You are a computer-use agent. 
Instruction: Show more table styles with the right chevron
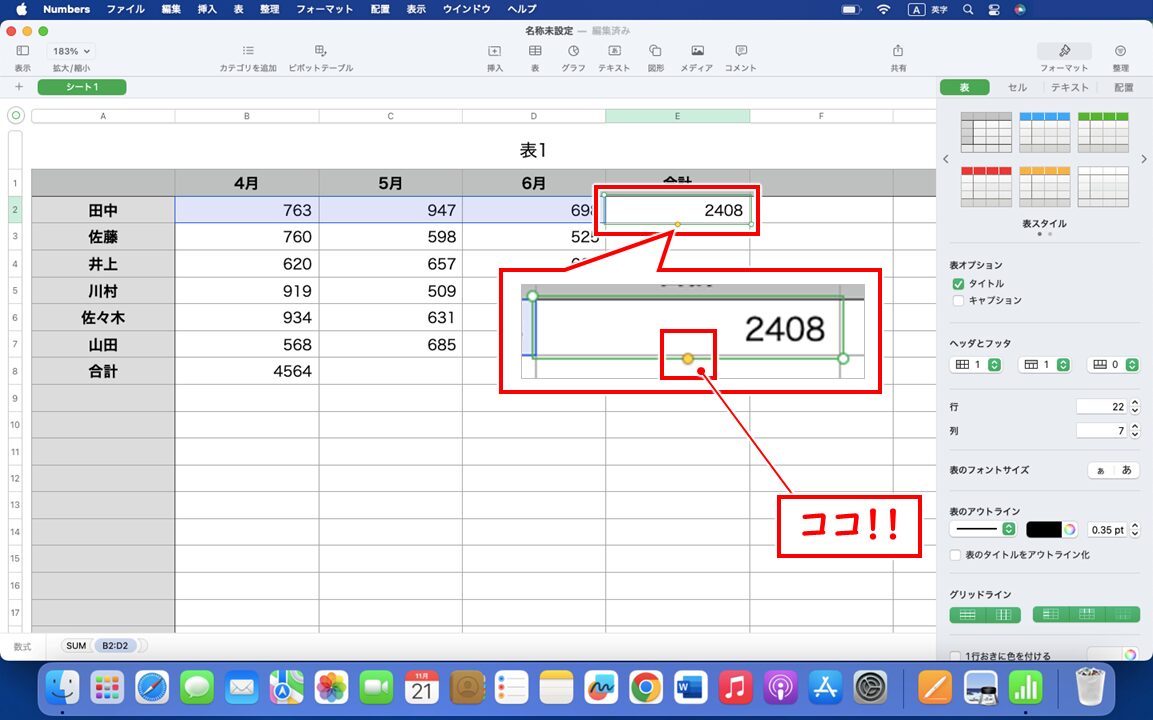coord(1144,158)
